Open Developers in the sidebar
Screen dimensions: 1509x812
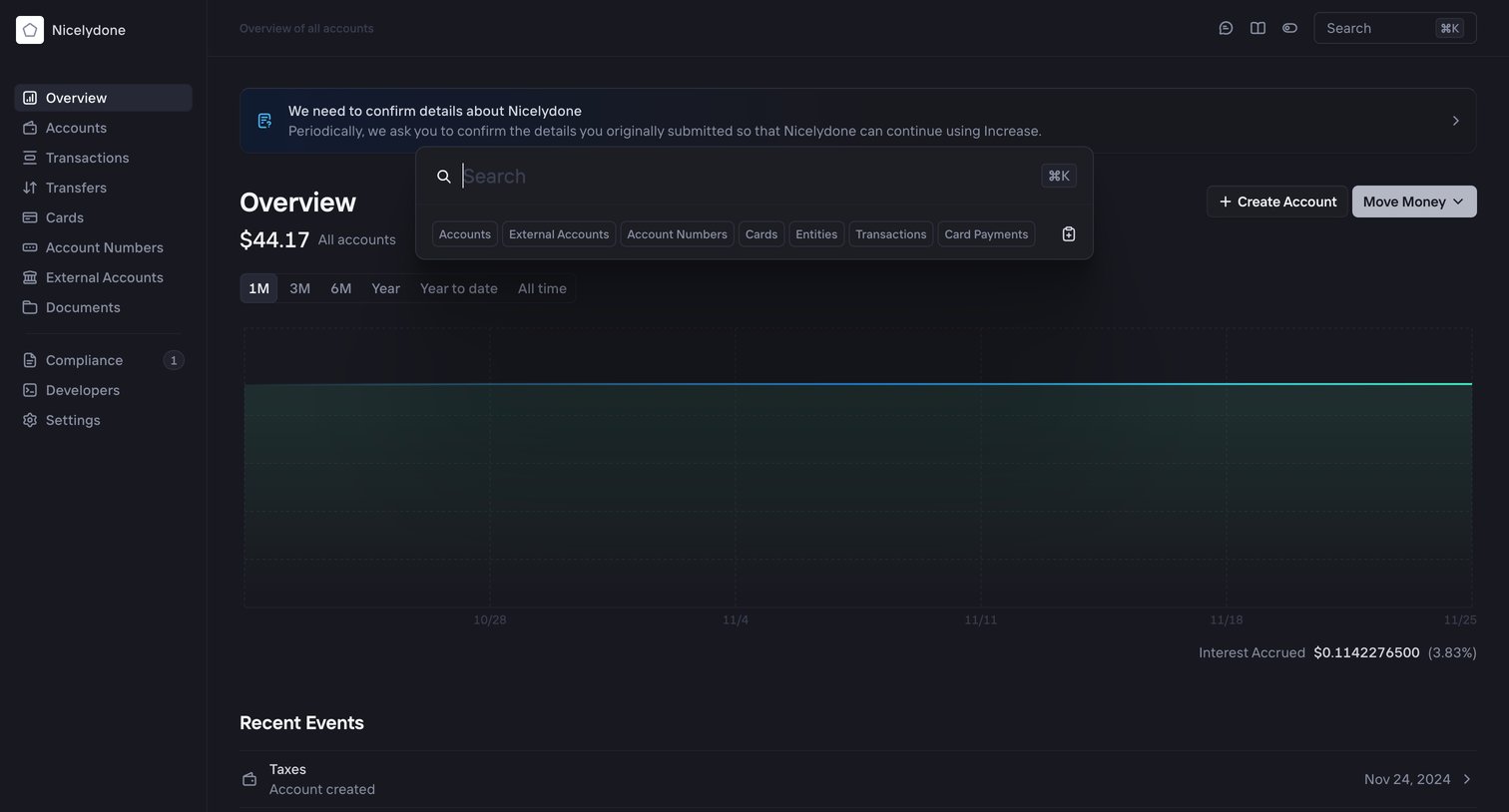click(x=104, y=390)
